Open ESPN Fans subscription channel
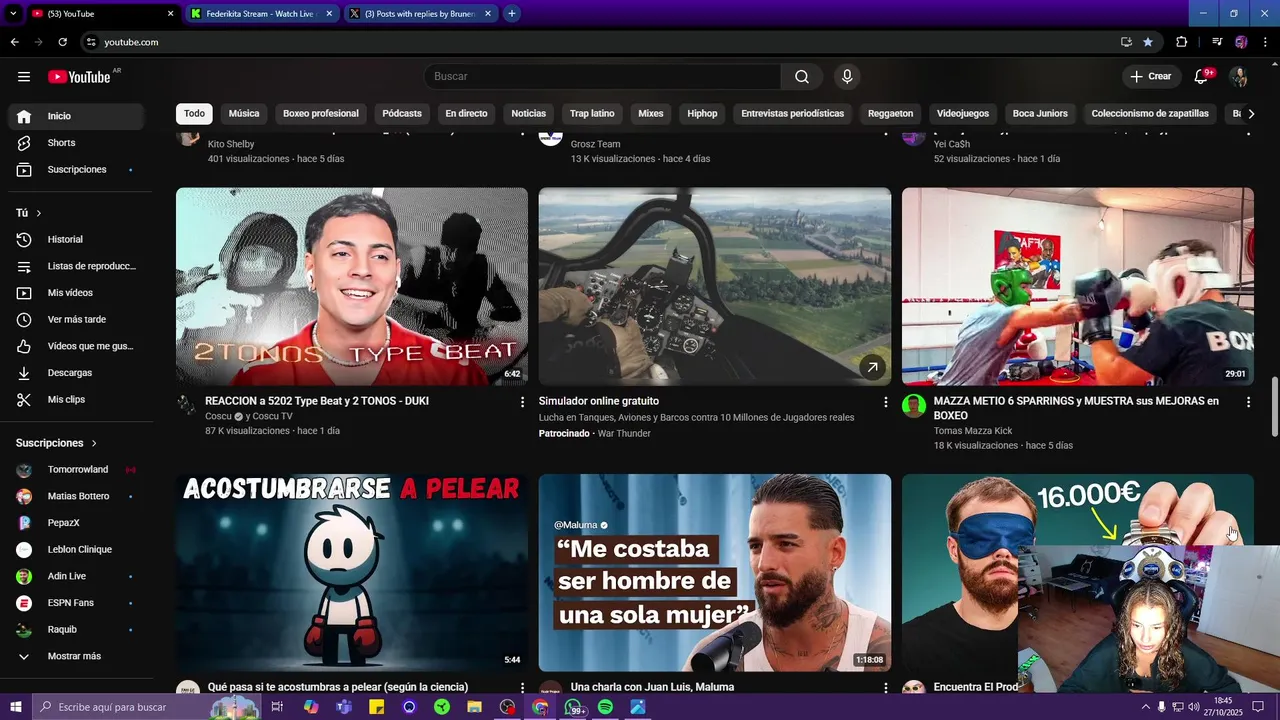Image resolution: width=1280 pixels, height=720 pixels. [x=76, y=603]
